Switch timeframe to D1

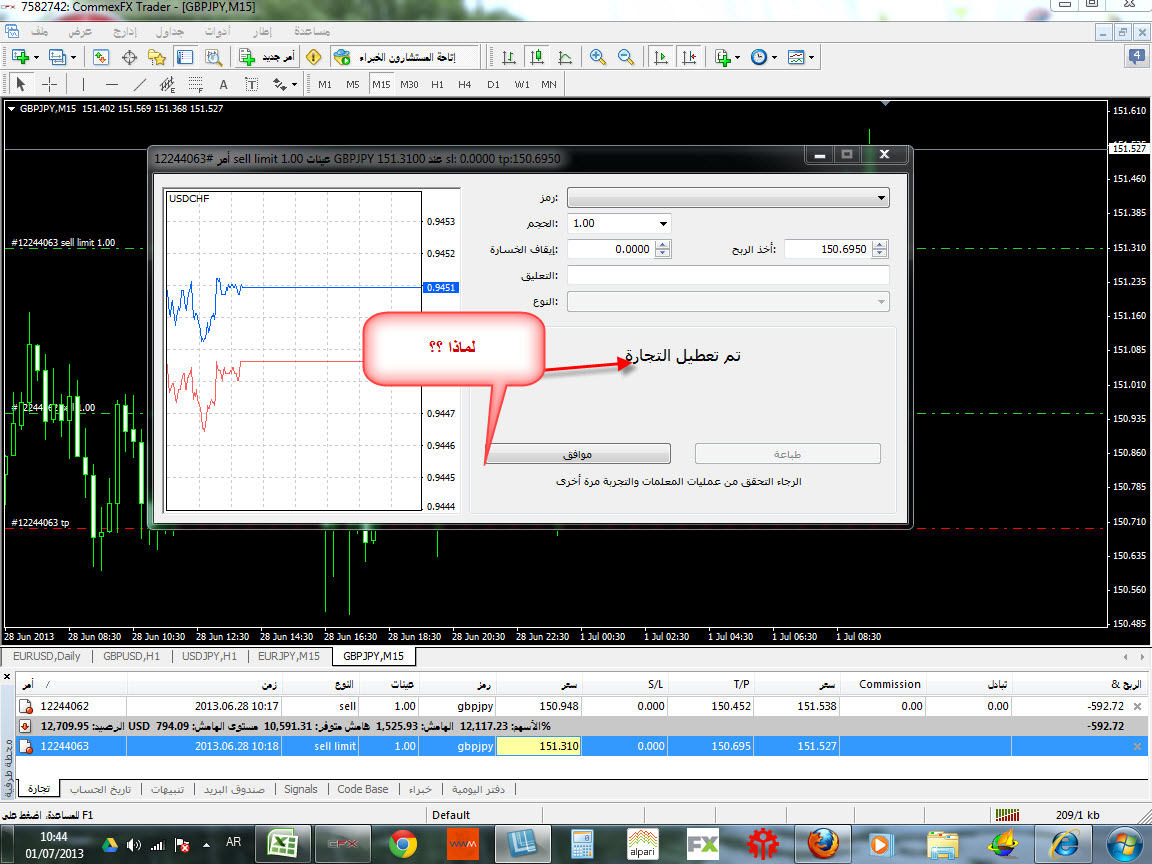(493, 84)
